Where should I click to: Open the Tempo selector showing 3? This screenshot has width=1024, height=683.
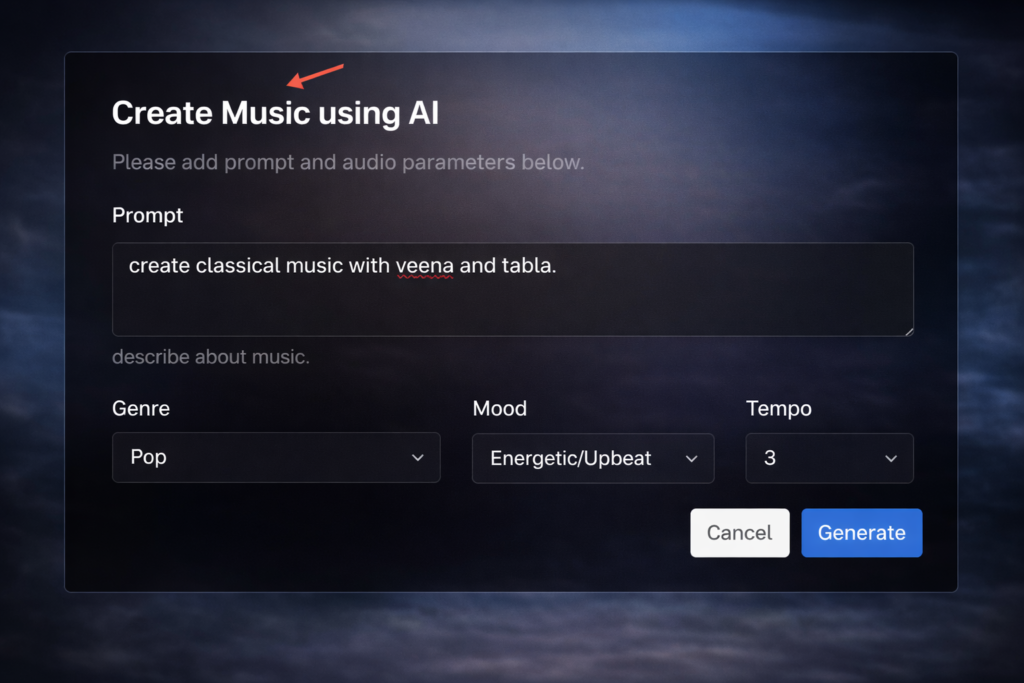point(829,458)
